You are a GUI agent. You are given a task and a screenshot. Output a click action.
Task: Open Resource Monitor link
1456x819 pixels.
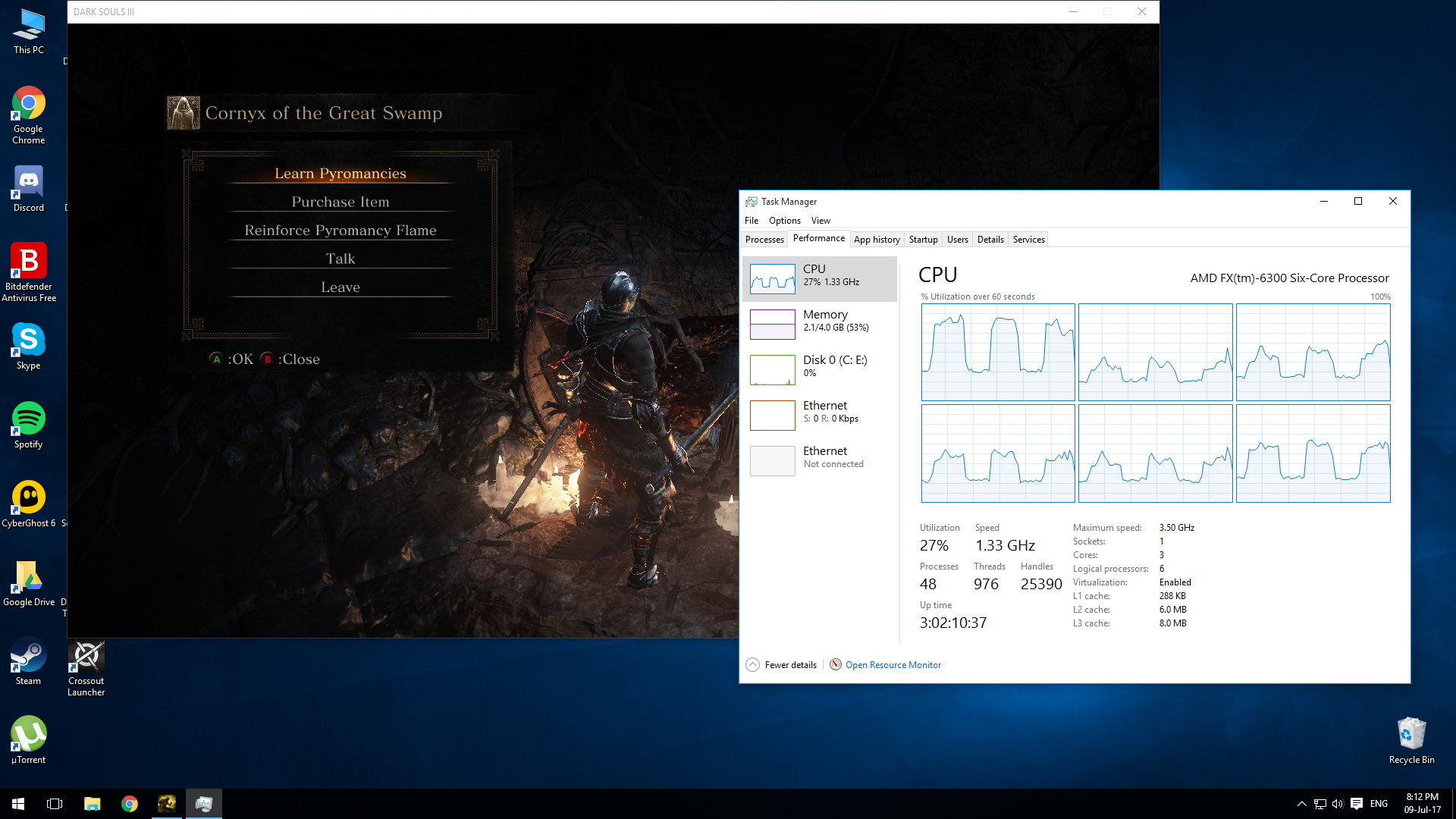click(893, 665)
